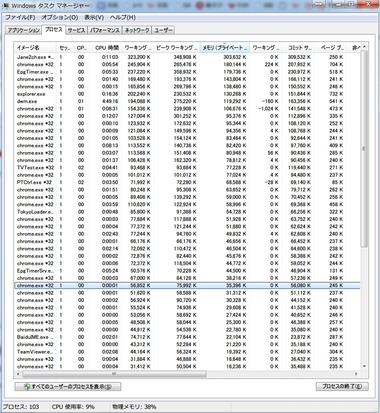Screen dimensions: 380x413
Task: Click the page pool value 732 K
Action: click(x=336, y=94)
